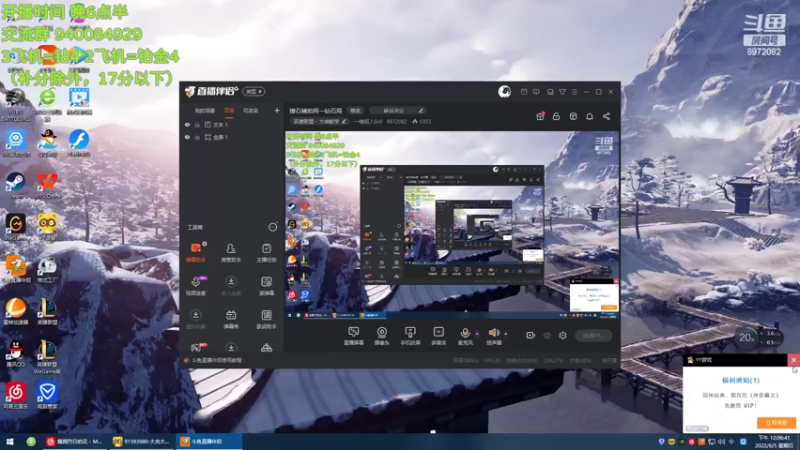Open 斗鱼直播伴侣使用教程 link in status bar
This screenshot has height=450, width=800.
click(x=217, y=361)
